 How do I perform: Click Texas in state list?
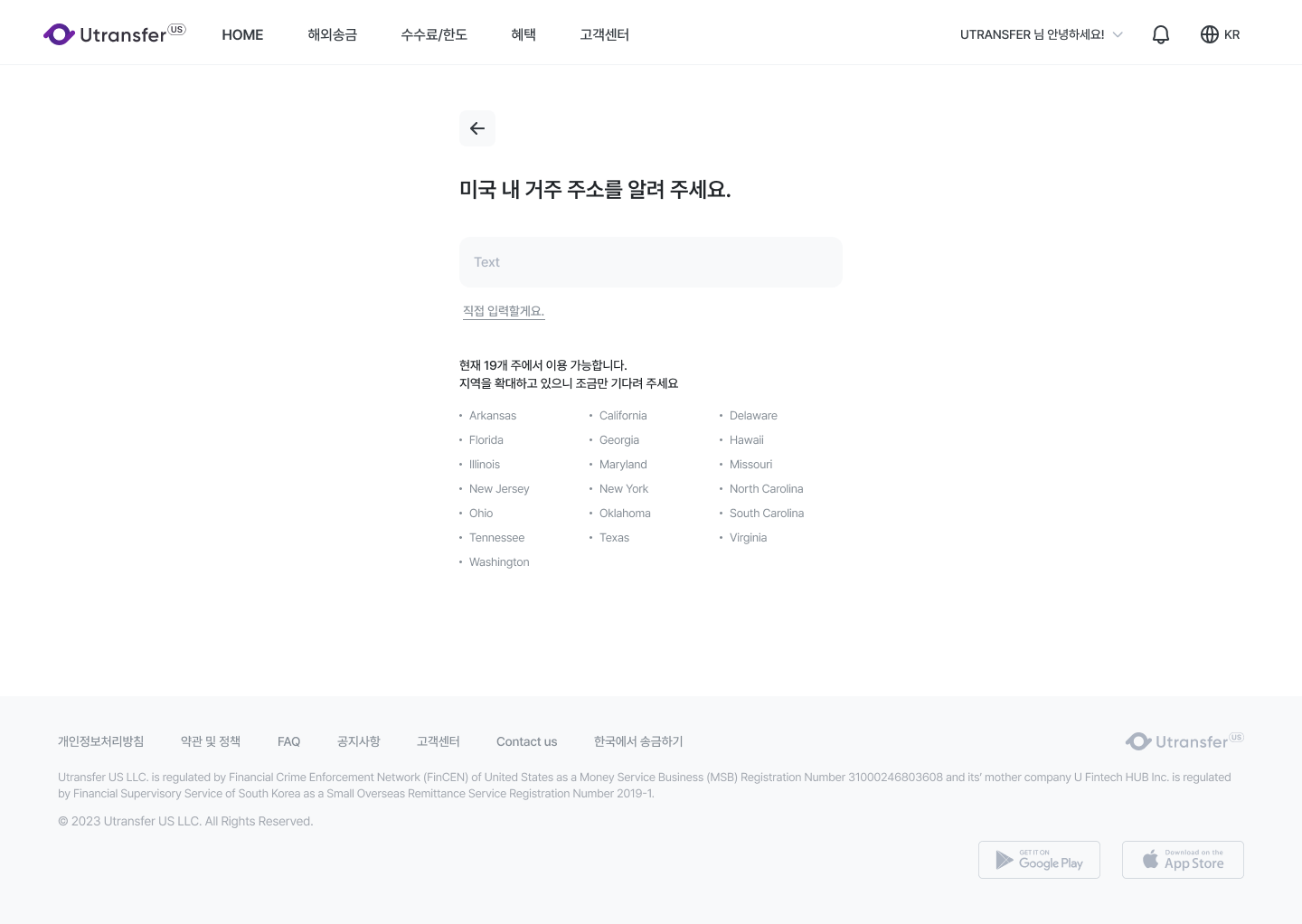[614, 538]
